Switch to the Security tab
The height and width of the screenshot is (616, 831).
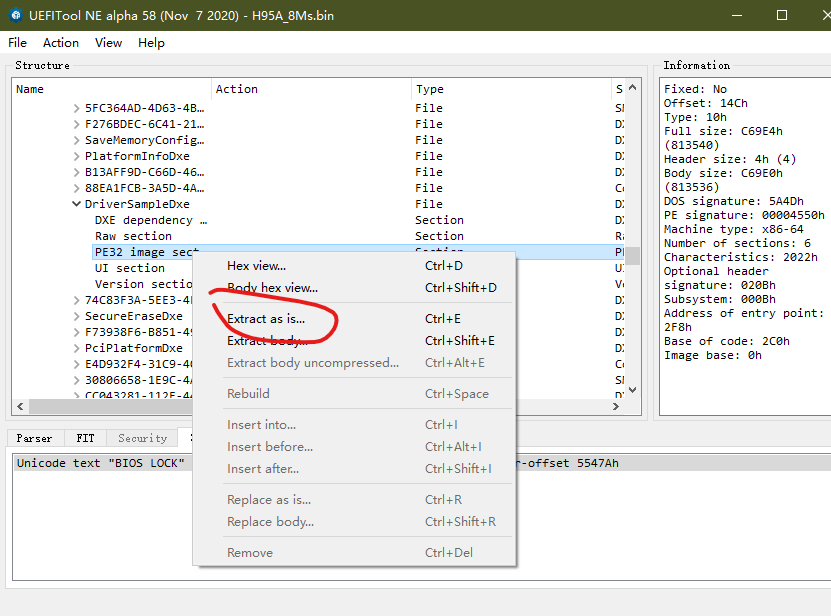(142, 438)
